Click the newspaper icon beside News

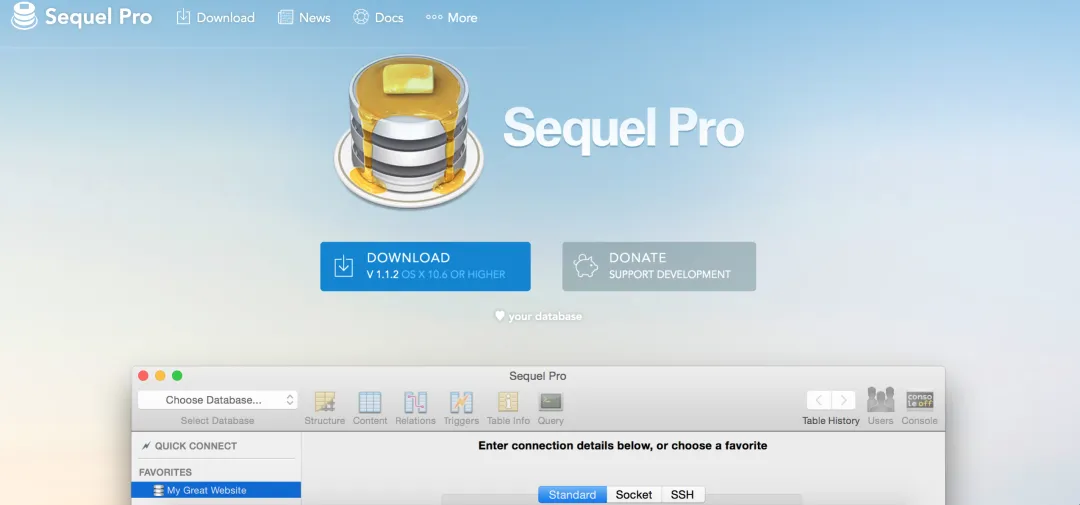[285, 17]
